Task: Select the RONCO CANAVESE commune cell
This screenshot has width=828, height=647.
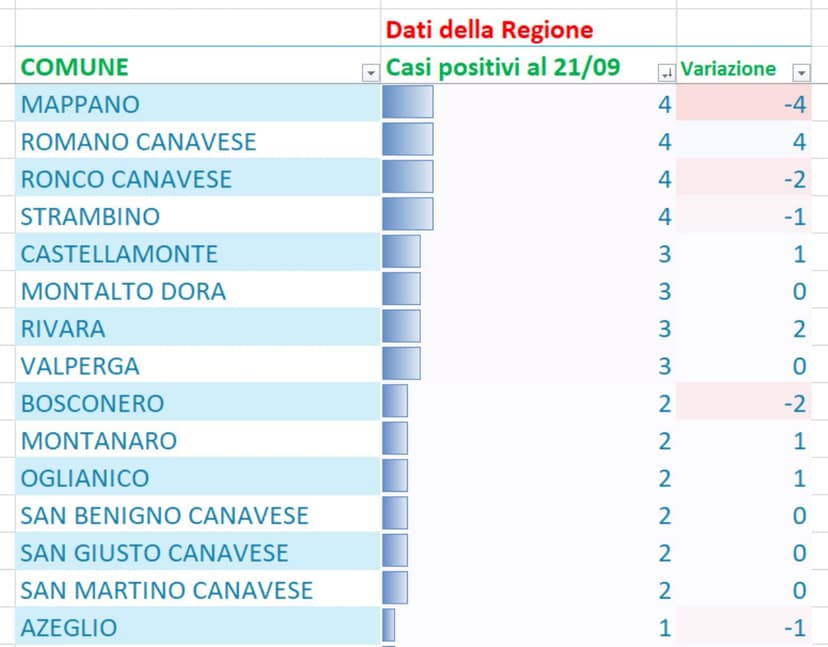Action: click(125, 178)
